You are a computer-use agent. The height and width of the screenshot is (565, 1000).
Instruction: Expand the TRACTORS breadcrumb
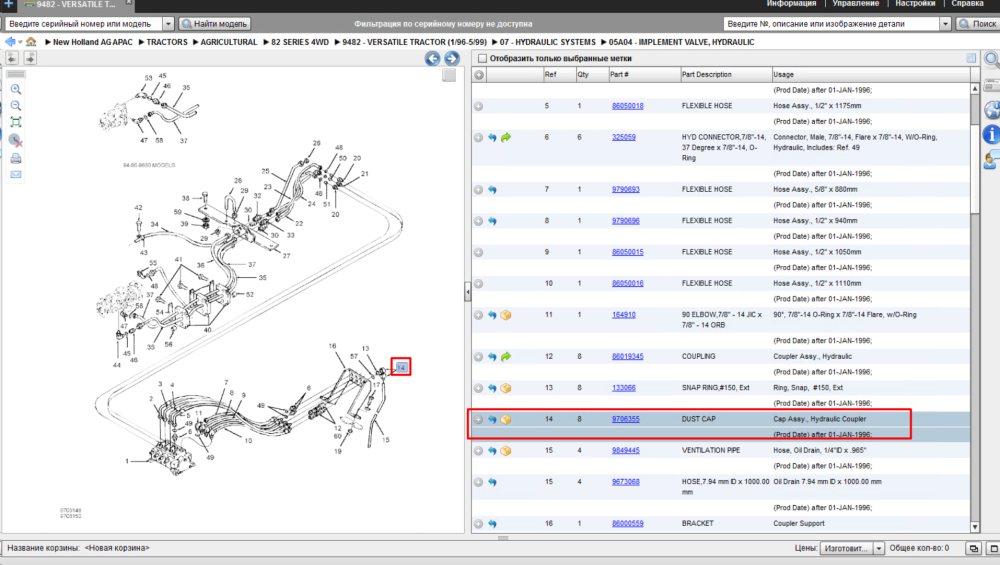[x=141, y=42]
